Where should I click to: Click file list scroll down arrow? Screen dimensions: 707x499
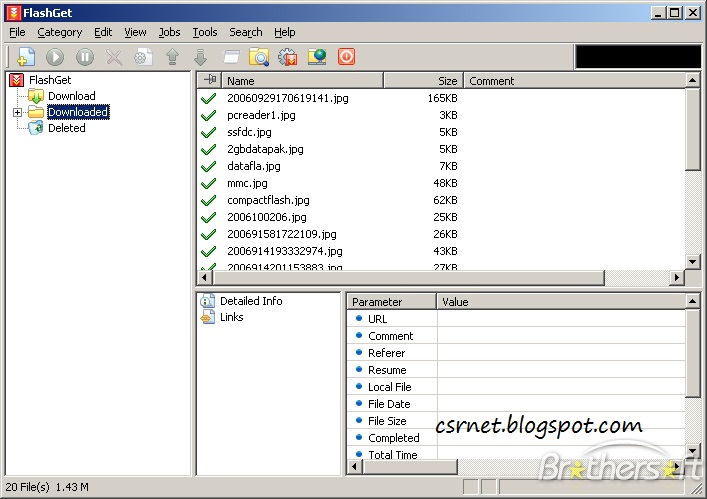[x=693, y=261]
